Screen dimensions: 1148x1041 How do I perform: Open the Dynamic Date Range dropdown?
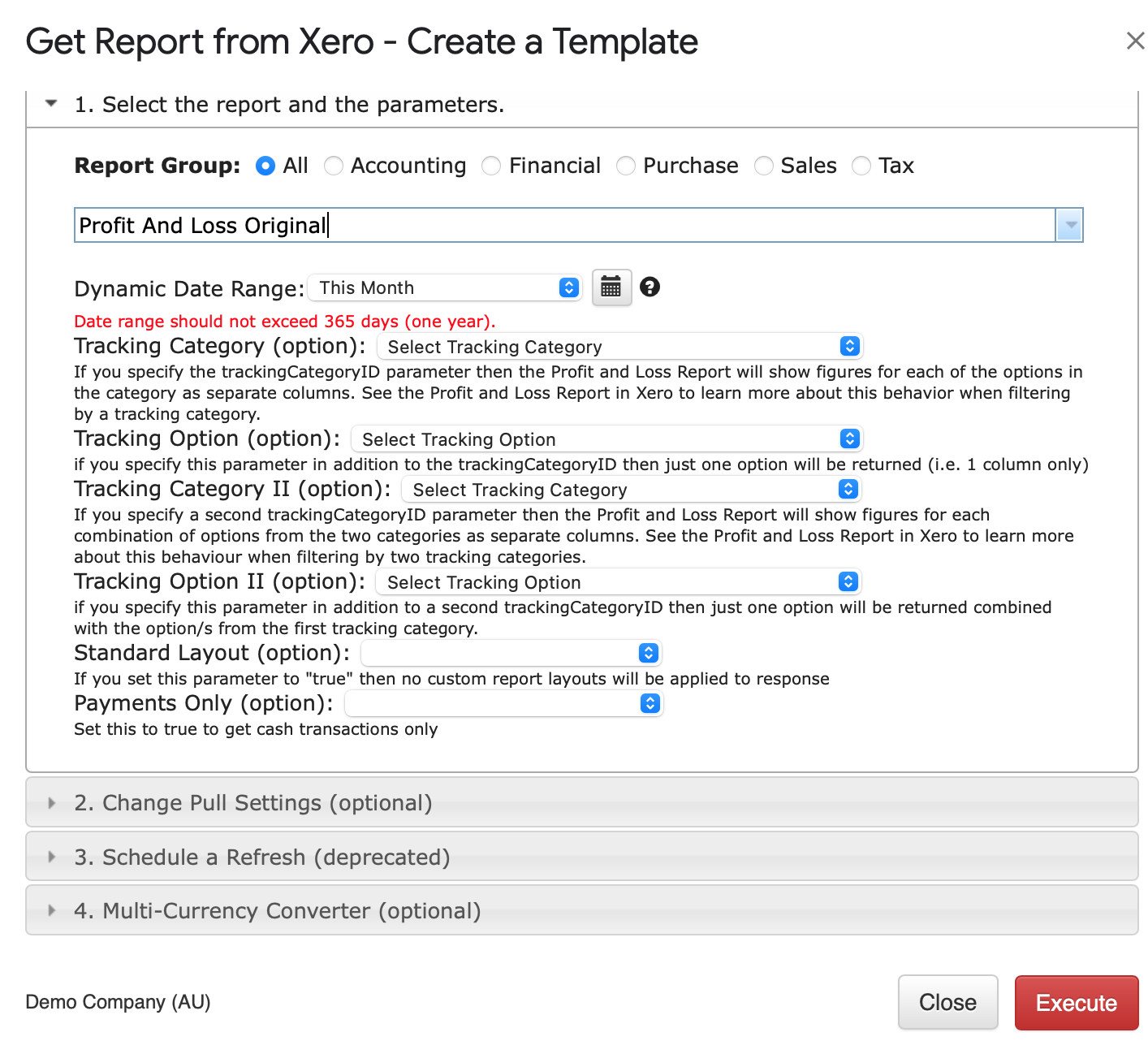[x=445, y=287]
